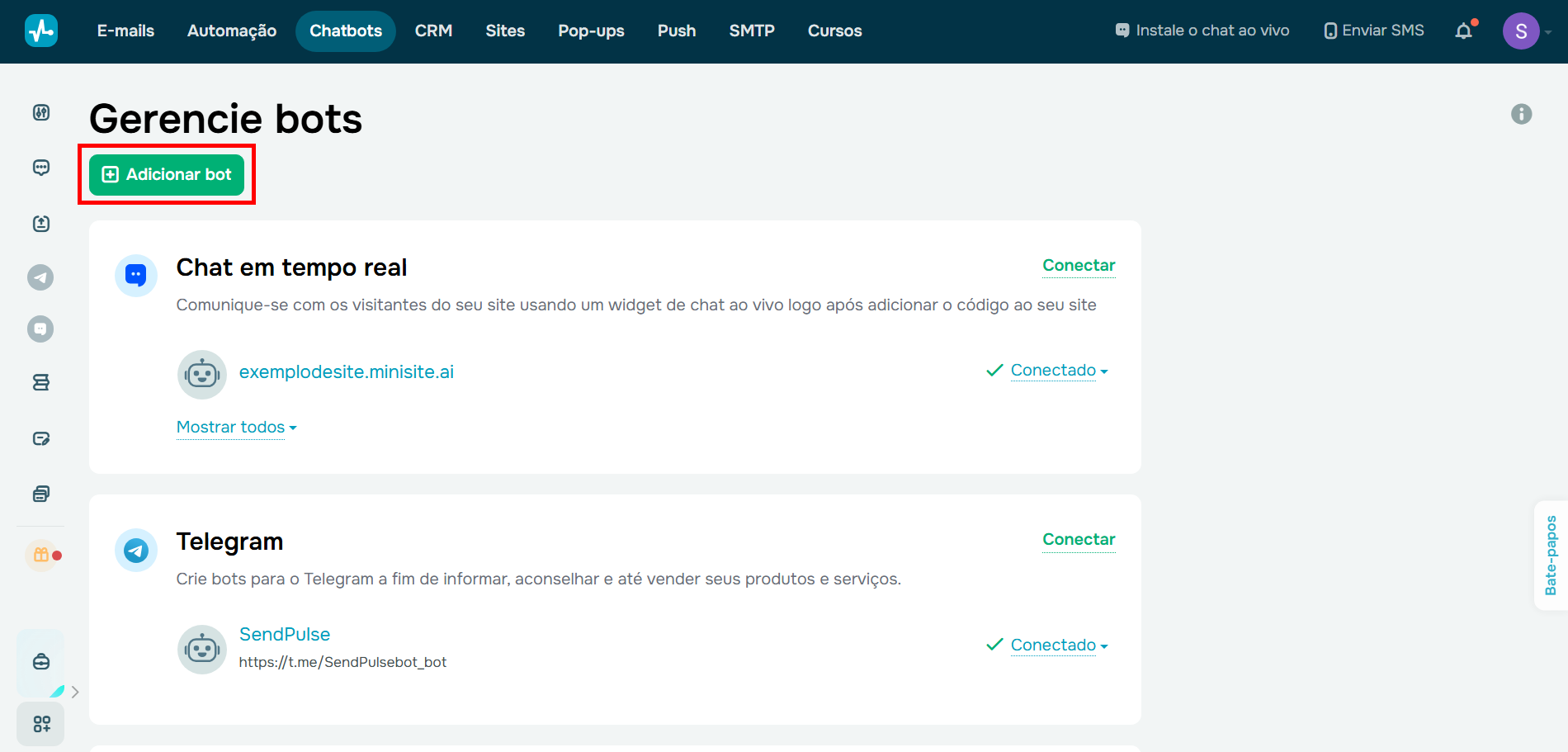This screenshot has height=752, width=1568.
Task: Click the bot assistant icon near sidebar bottom
Action: coord(40,663)
